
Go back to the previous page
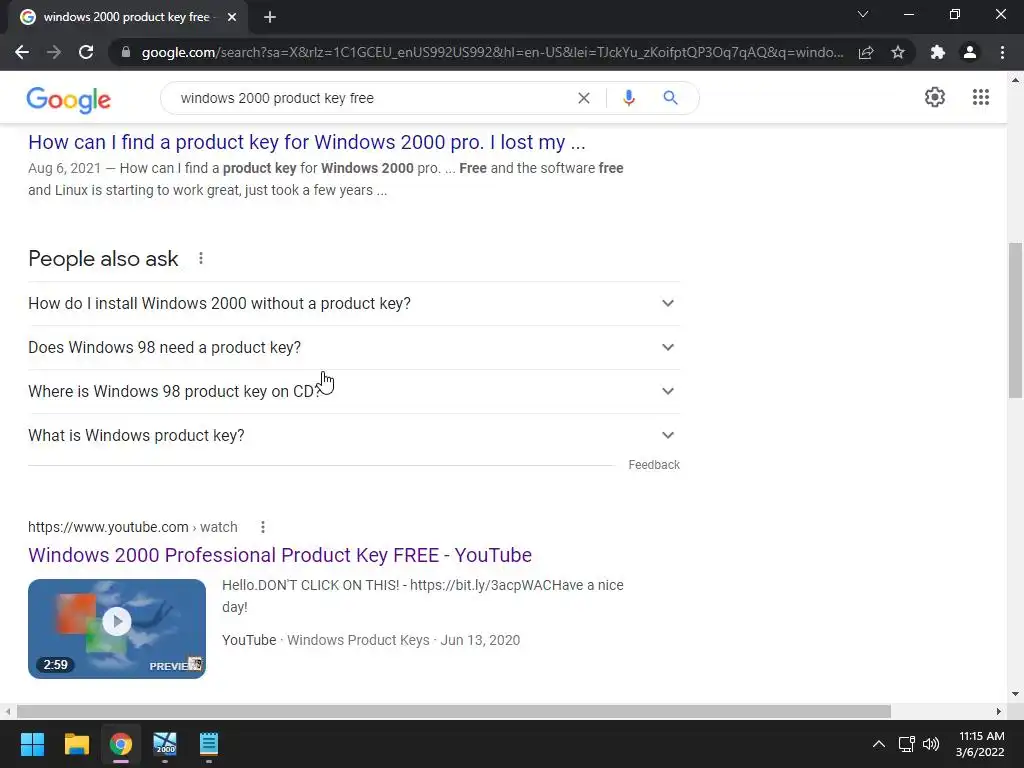click(x=22, y=52)
